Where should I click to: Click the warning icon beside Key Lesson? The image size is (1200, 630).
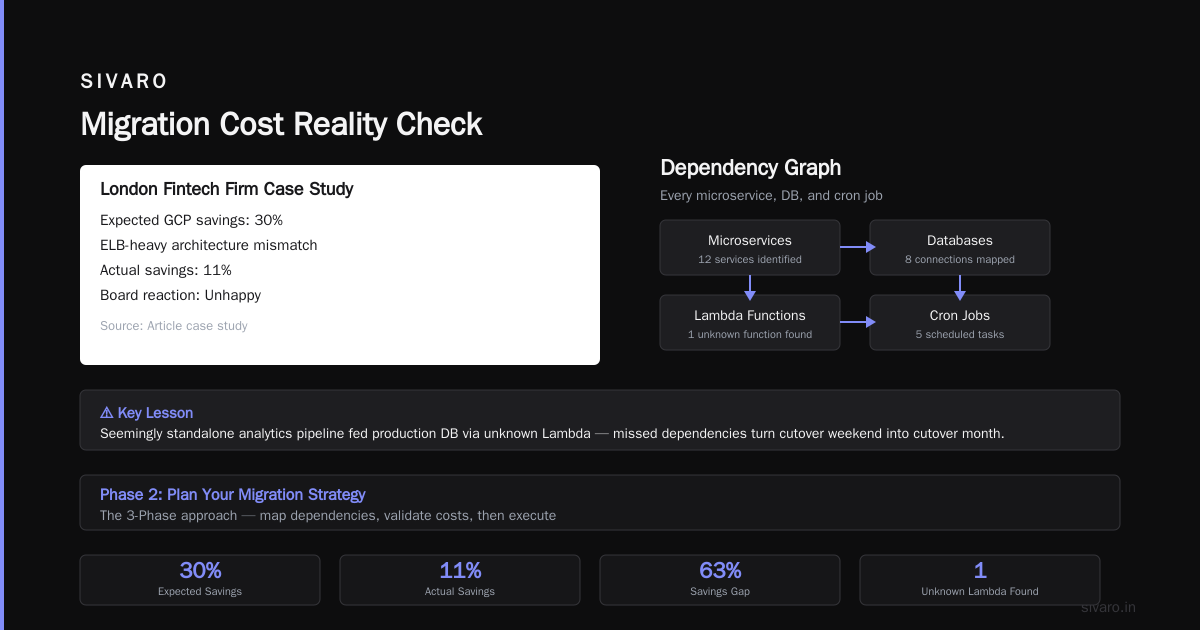point(107,413)
